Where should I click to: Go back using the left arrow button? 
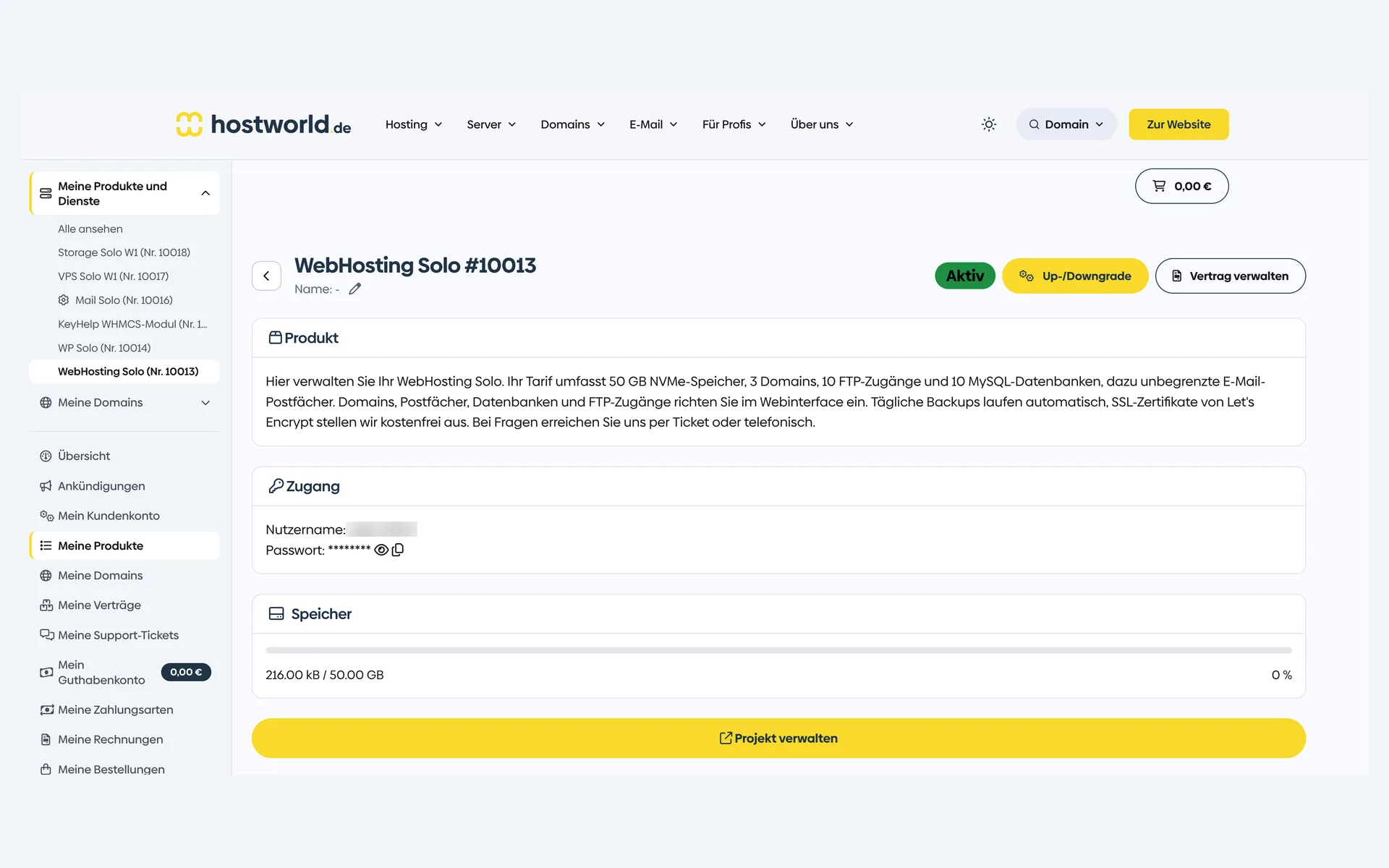[x=266, y=276]
